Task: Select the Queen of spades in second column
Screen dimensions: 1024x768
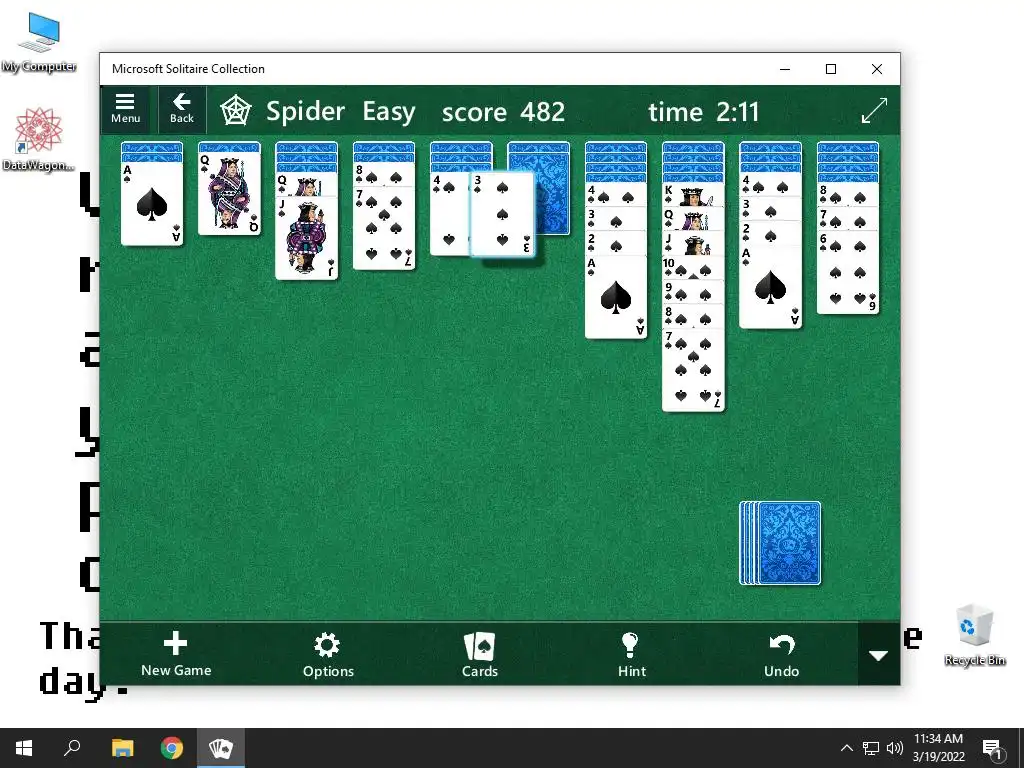Action: pos(229,193)
